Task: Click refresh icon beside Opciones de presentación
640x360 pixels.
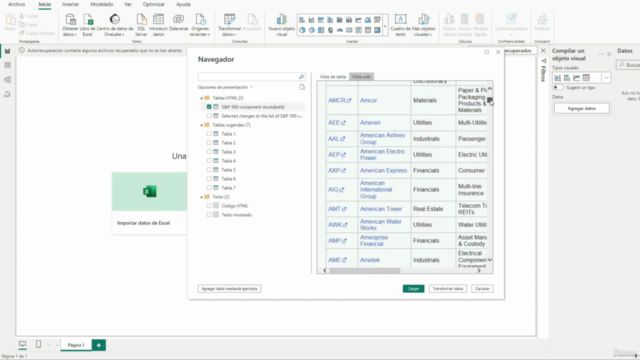Action: coord(302,87)
